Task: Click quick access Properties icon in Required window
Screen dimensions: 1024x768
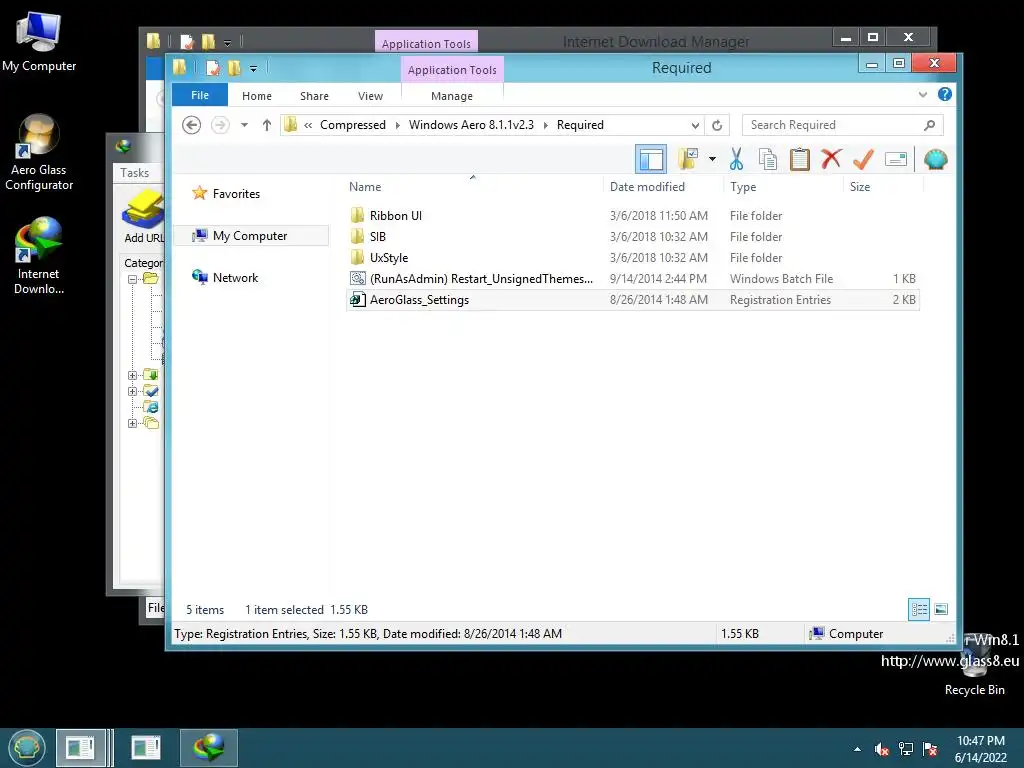Action: [212, 68]
